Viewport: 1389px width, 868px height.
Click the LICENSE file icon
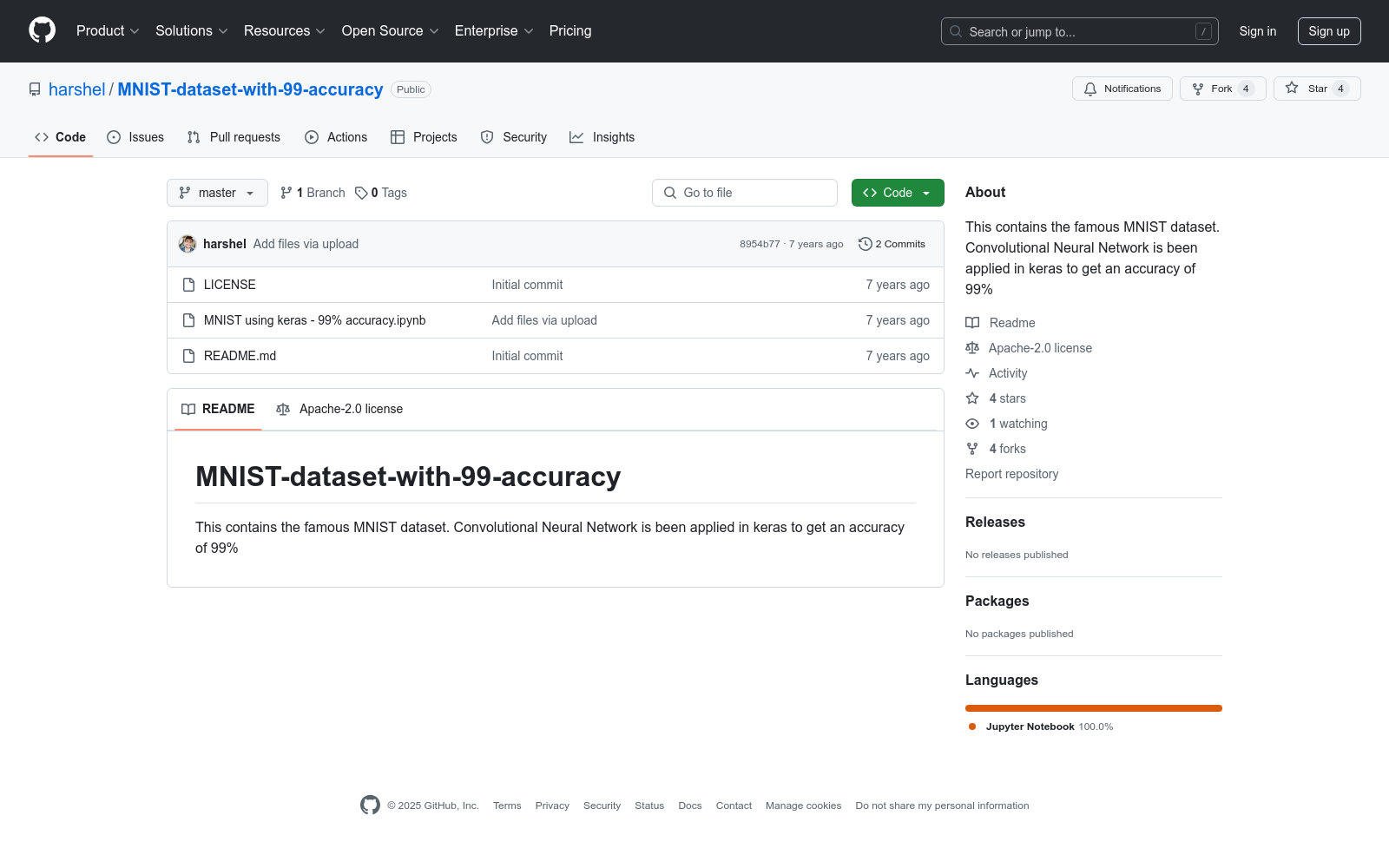tap(188, 285)
